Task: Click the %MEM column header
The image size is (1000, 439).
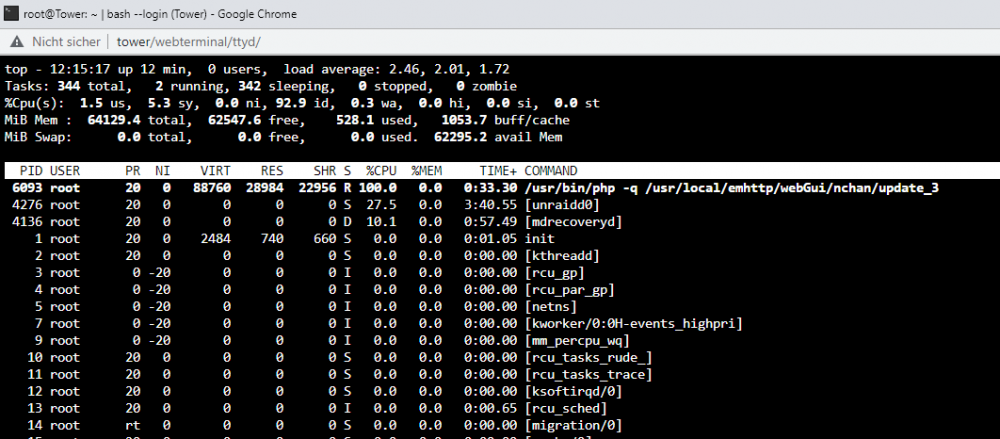Action: 427,170
